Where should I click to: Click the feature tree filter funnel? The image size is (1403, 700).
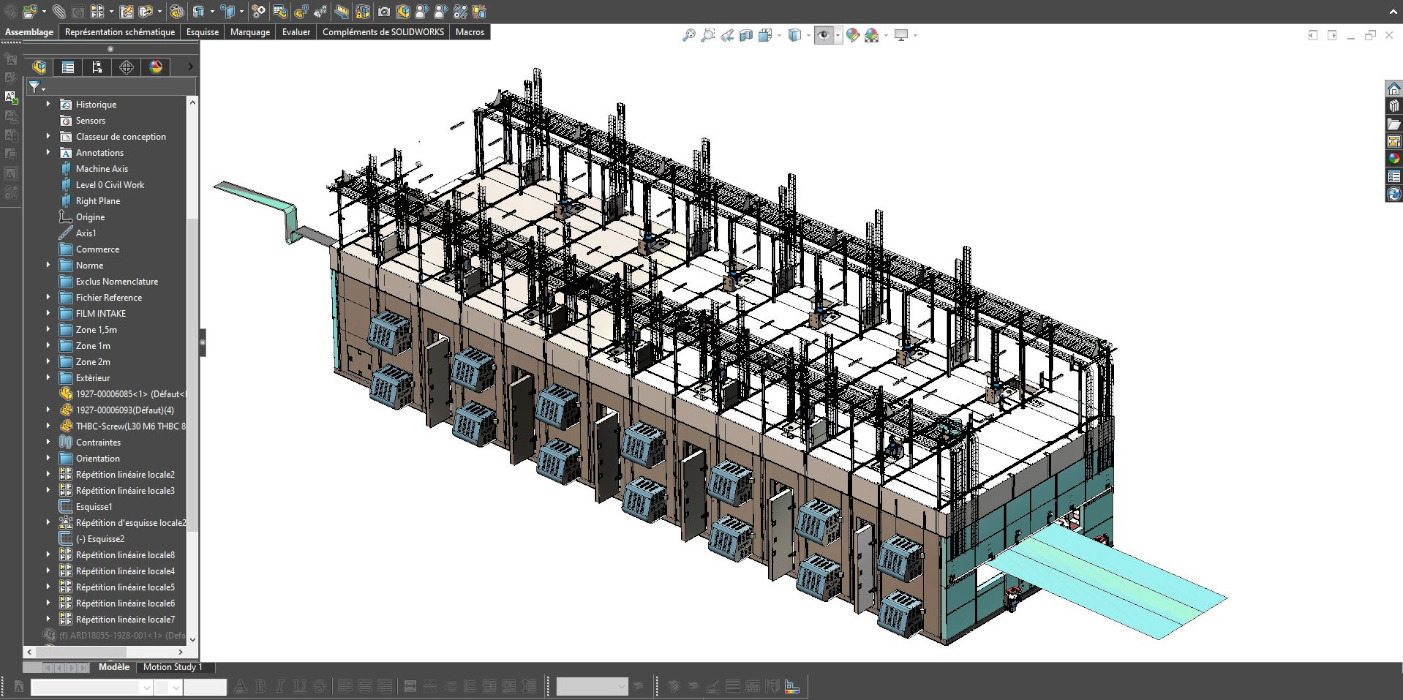tap(34, 87)
